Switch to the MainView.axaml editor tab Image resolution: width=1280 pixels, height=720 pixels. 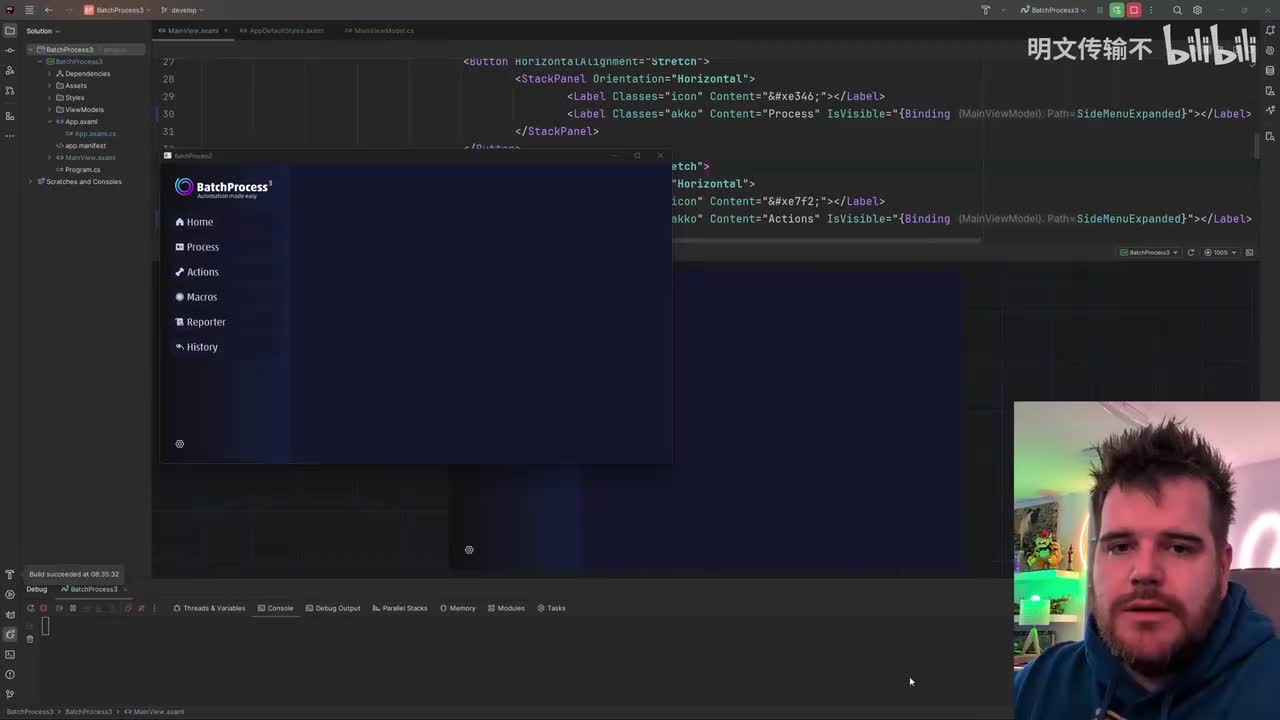click(x=193, y=31)
